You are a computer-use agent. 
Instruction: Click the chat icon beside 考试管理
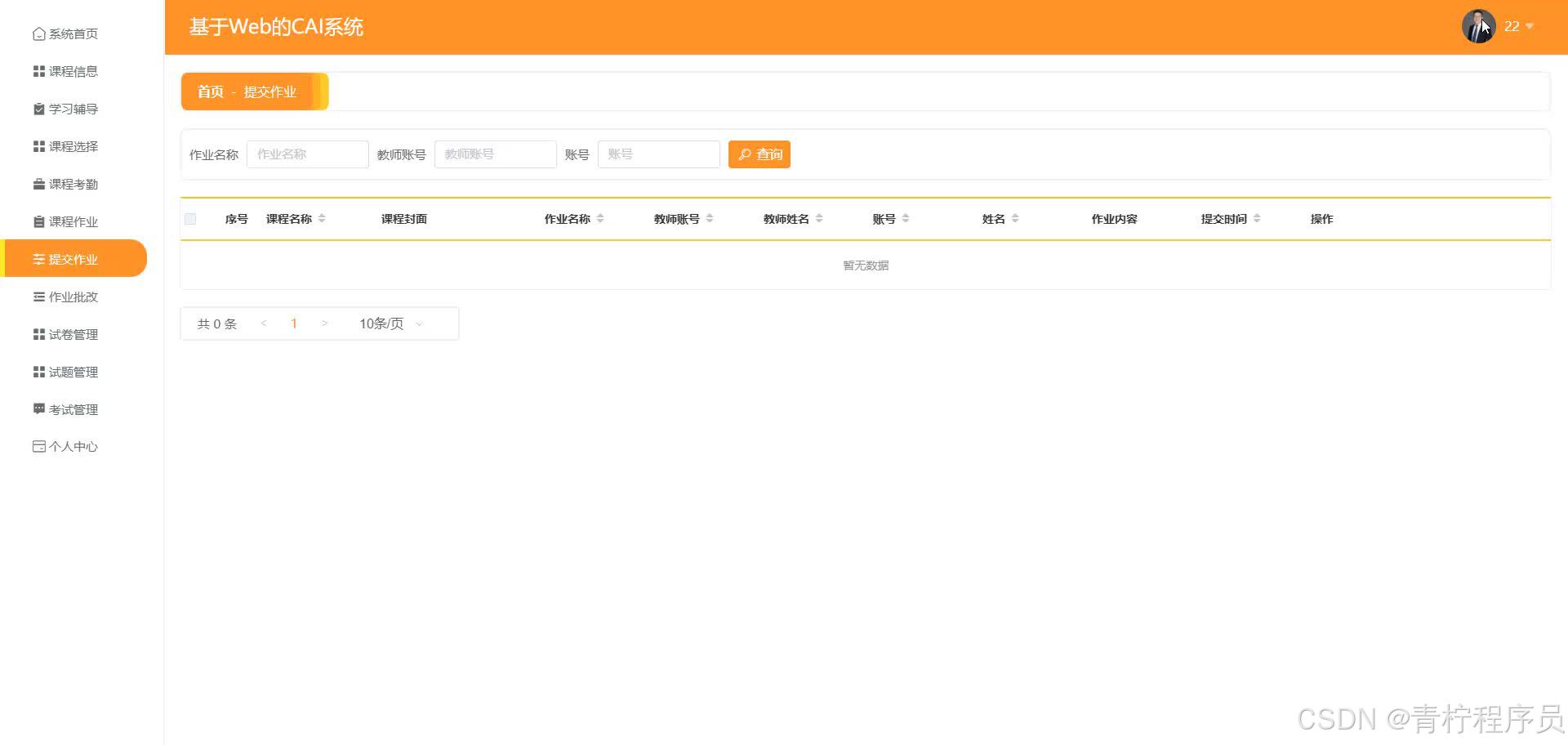tap(38, 409)
